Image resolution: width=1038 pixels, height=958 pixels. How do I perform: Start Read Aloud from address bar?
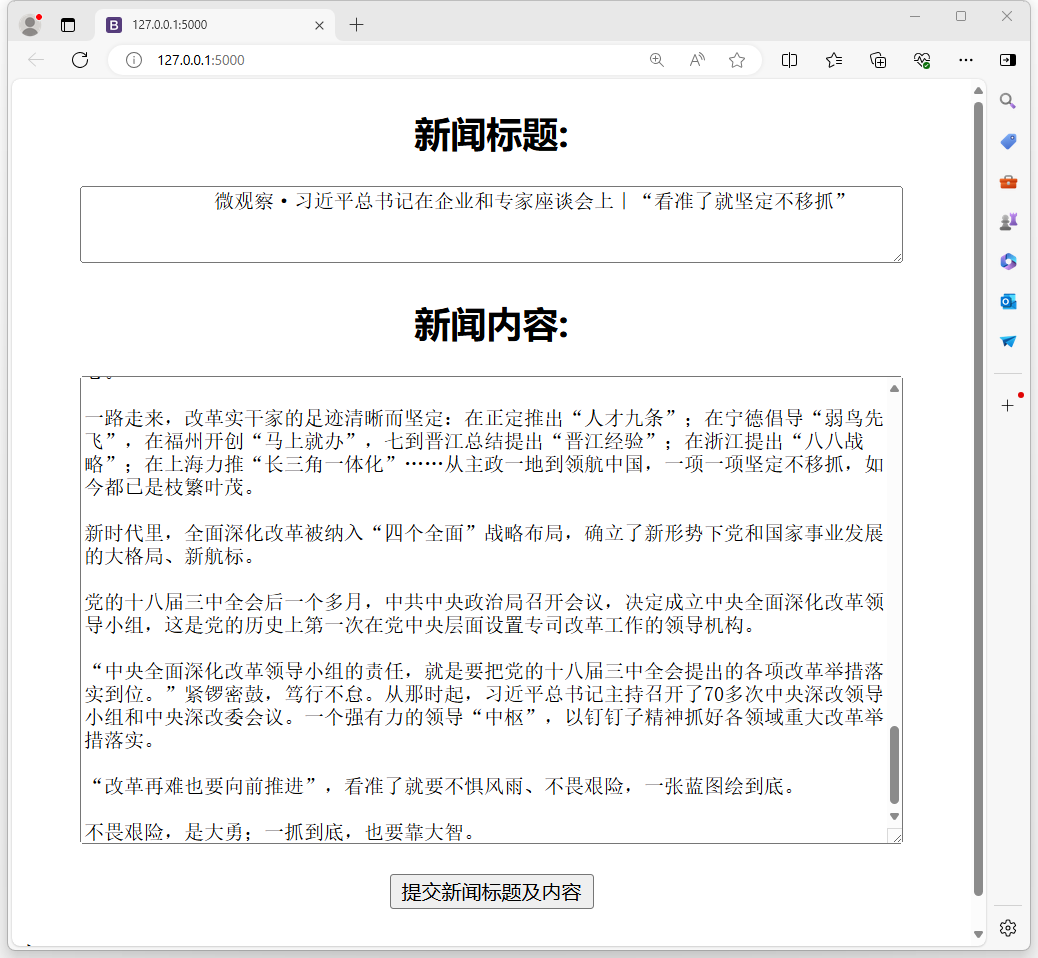697,60
